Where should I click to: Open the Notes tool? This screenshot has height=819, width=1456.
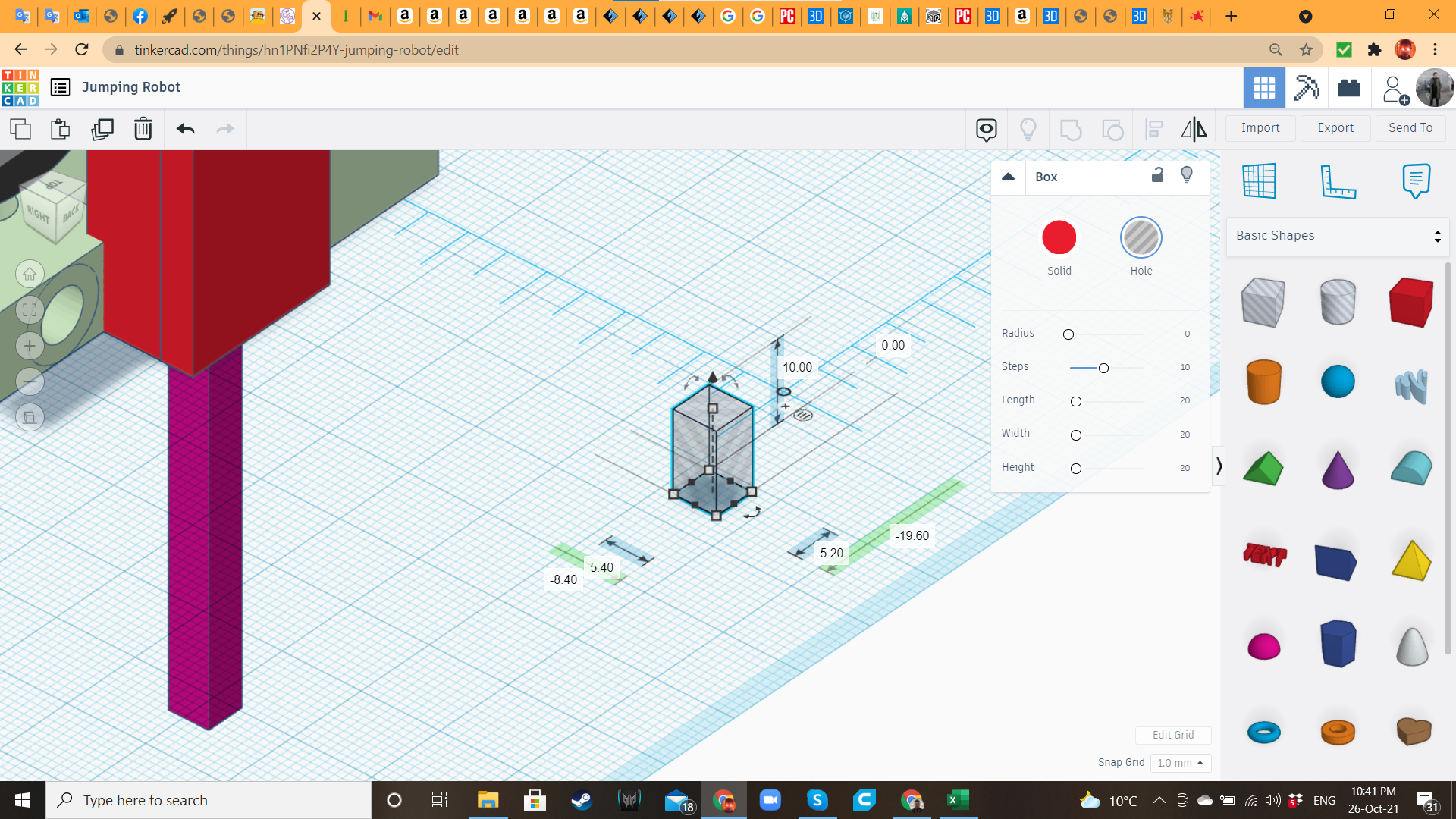pyautogui.click(x=1416, y=180)
